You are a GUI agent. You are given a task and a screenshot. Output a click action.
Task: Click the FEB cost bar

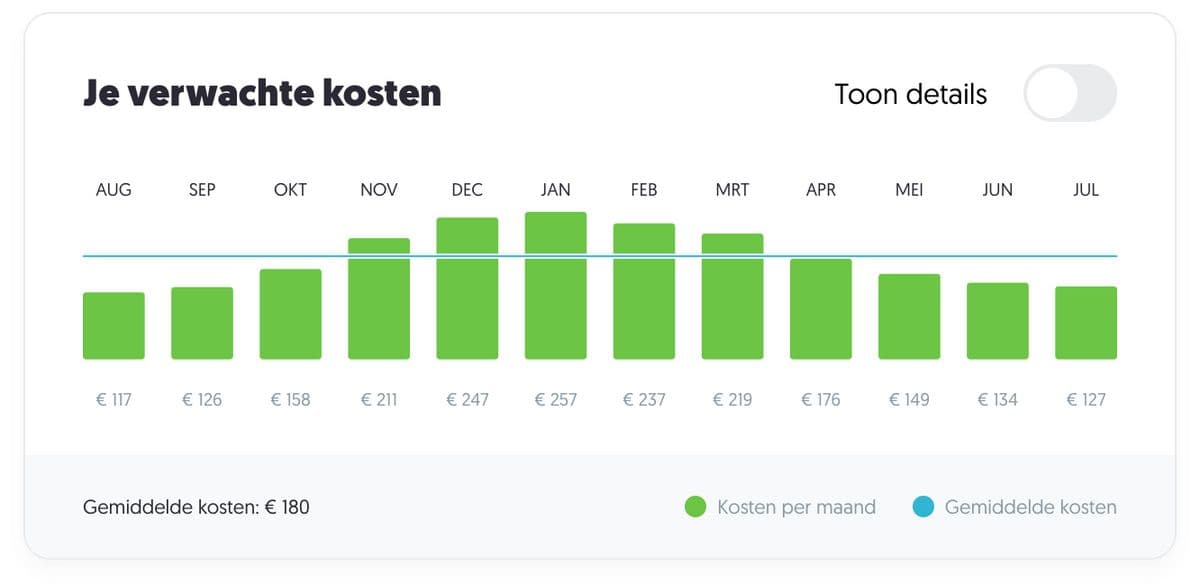click(x=644, y=292)
